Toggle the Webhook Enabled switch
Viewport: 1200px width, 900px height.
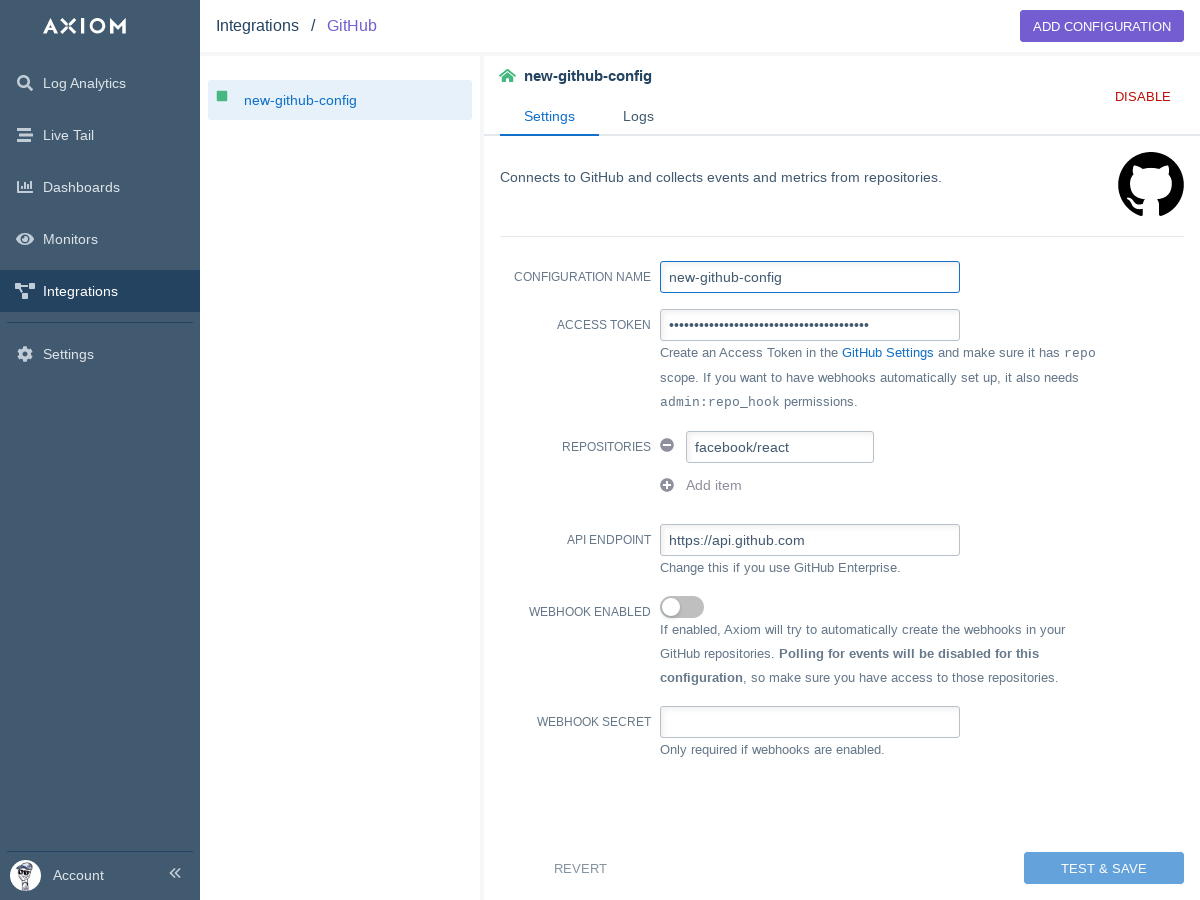click(x=682, y=607)
